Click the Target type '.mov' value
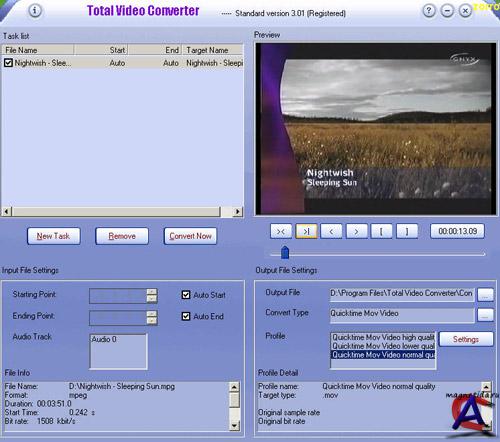This screenshot has height=442, width=500. click(330, 396)
